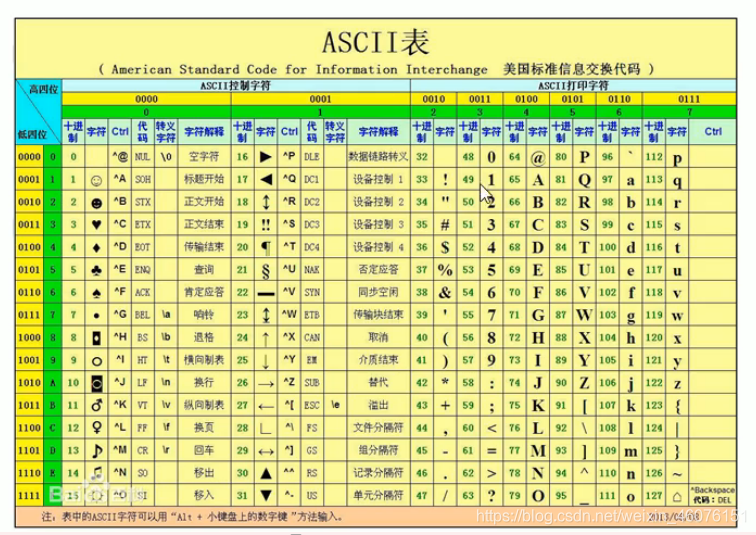756x535 pixels.
Task: Click the '^@' Ctrl cell
Action: 120,157
